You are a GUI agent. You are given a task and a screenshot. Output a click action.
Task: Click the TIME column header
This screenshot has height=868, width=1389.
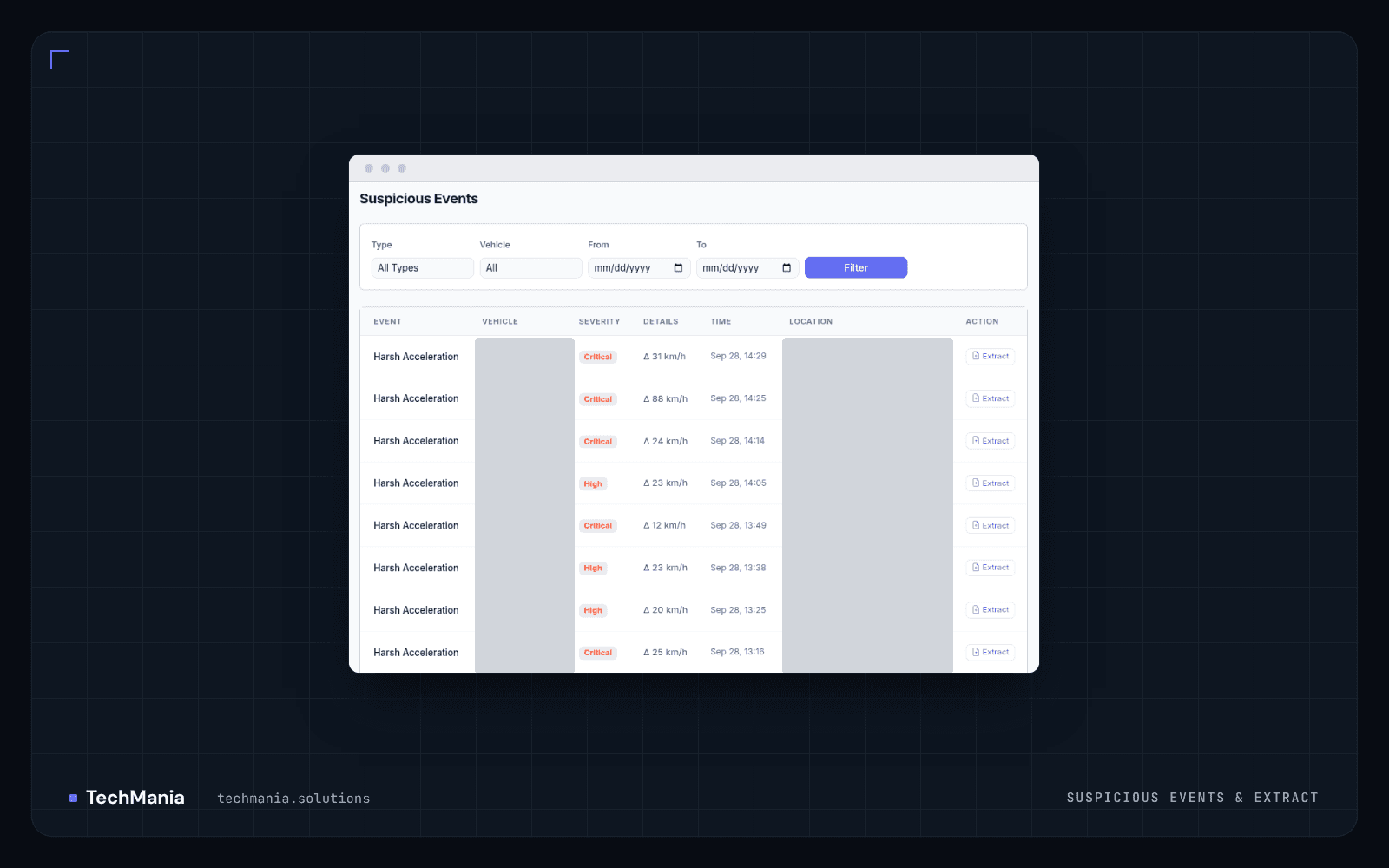tap(721, 321)
